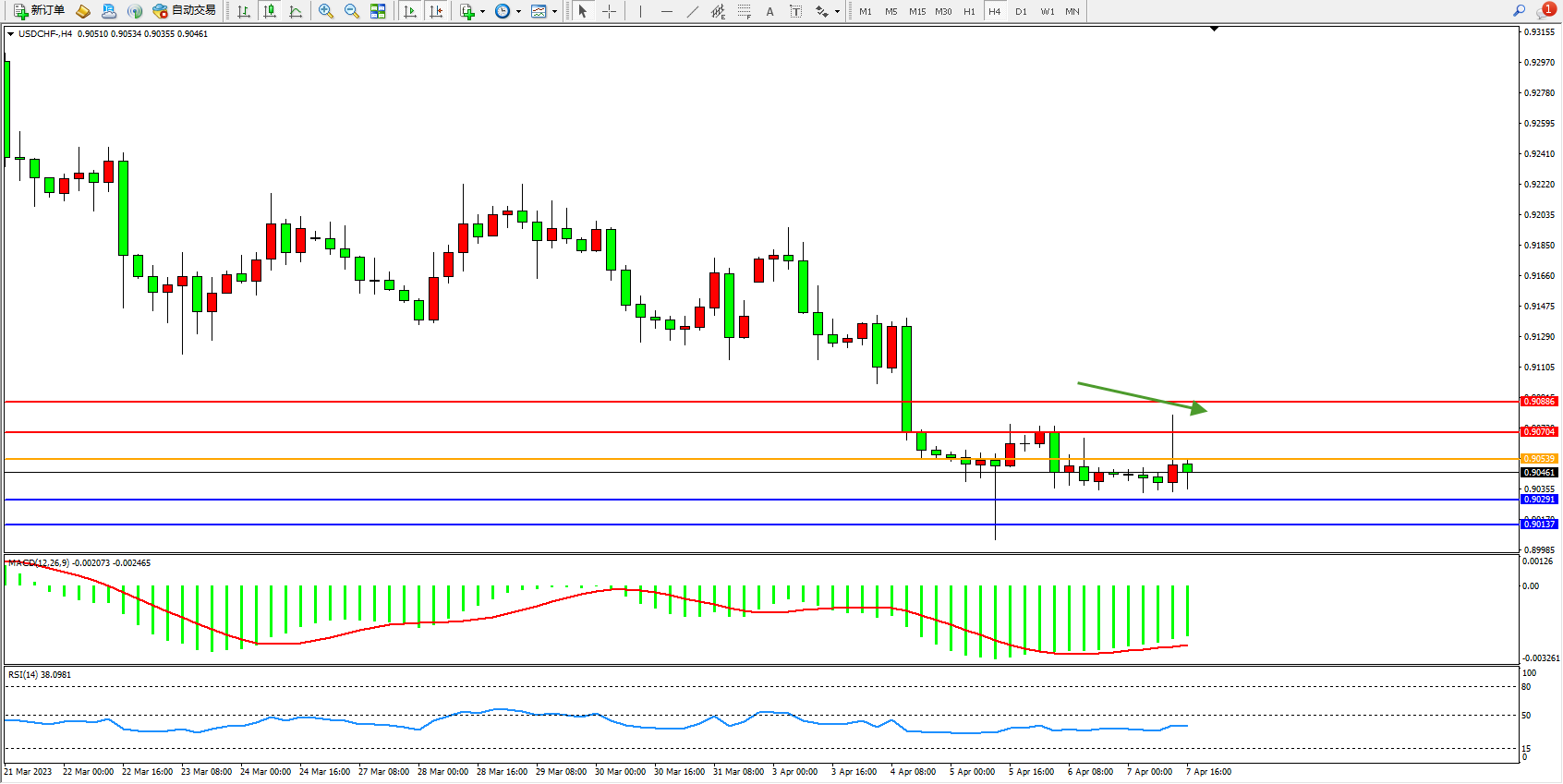1563x784 pixels.
Task: Switch to M15 timeframe
Action: click(x=916, y=11)
